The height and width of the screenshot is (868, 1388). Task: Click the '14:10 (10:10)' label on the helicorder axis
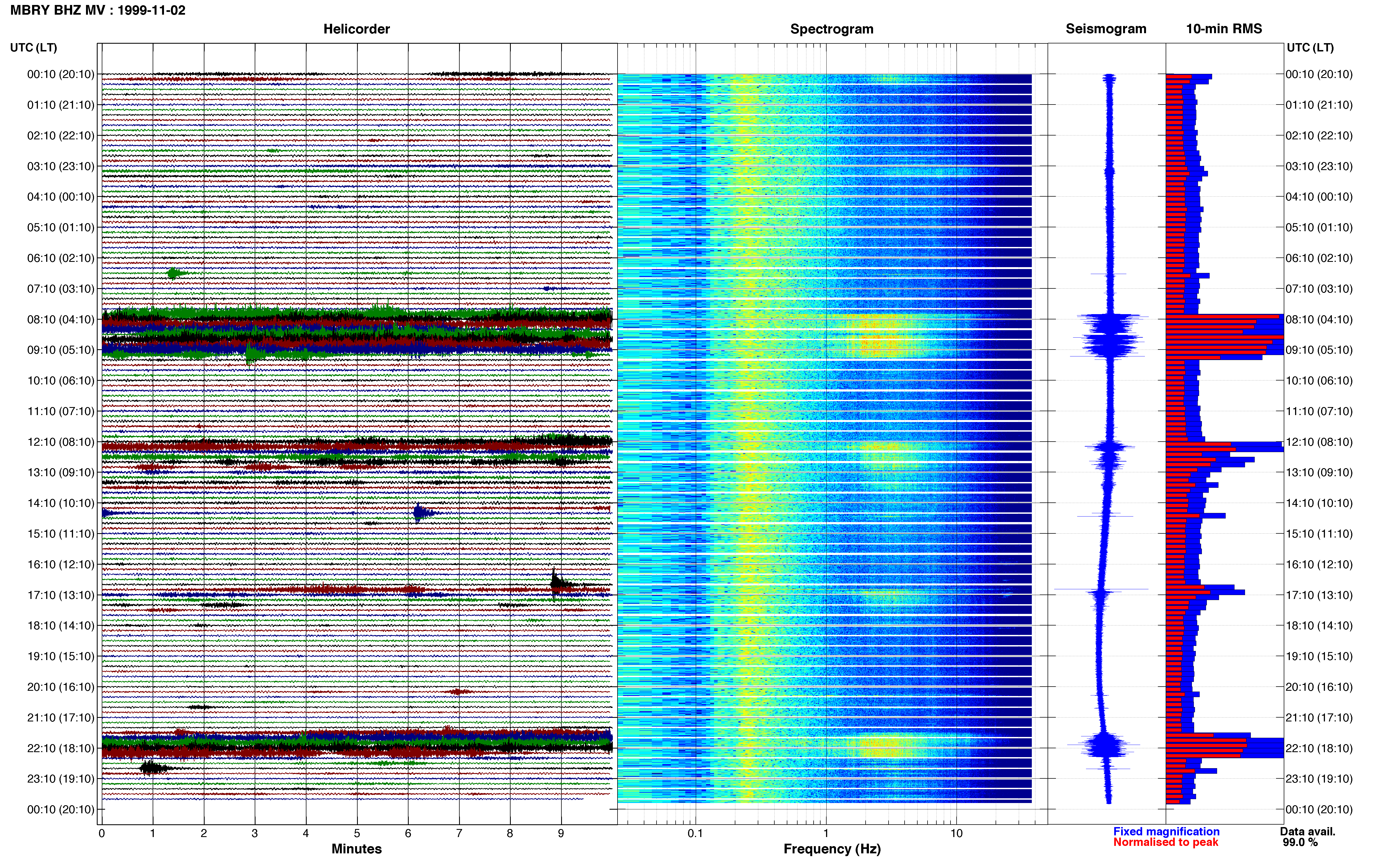[x=60, y=503]
